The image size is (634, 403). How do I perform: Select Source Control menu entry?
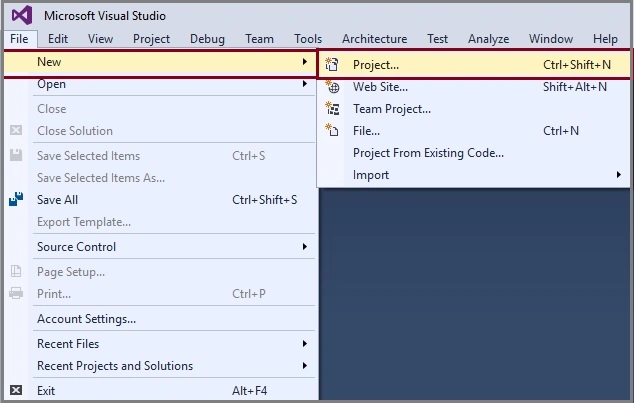[160, 247]
